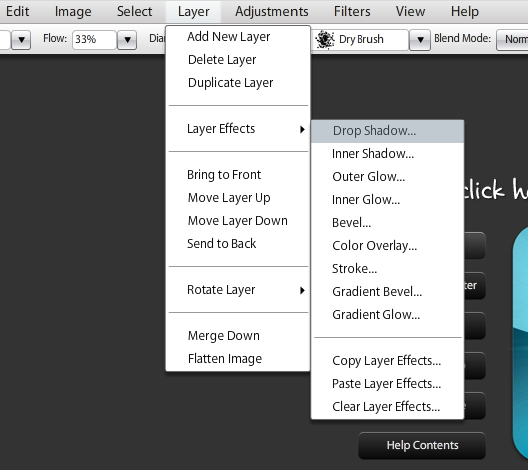Screen dimensions: 528x470
Task: Apply Color Overlay effect
Action: click(387, 246)
